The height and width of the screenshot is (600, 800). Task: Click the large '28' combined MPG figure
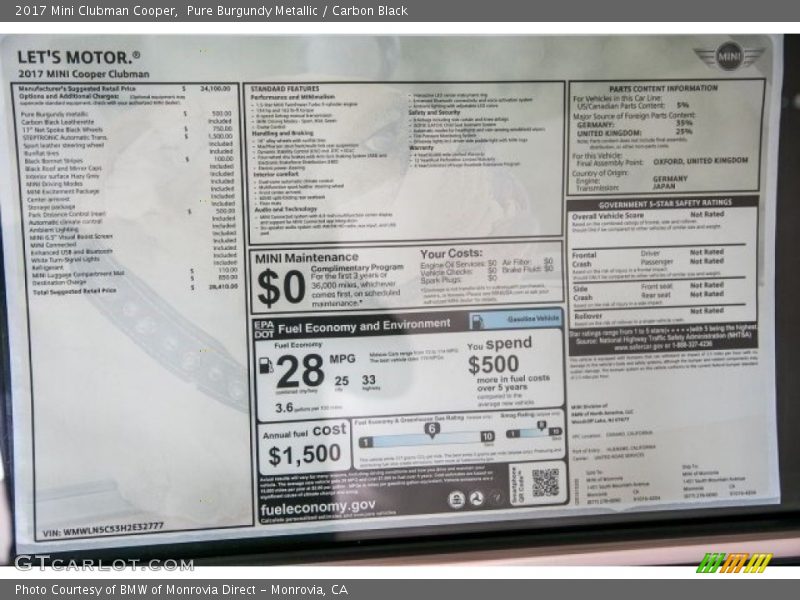click(x=300, y=371)
